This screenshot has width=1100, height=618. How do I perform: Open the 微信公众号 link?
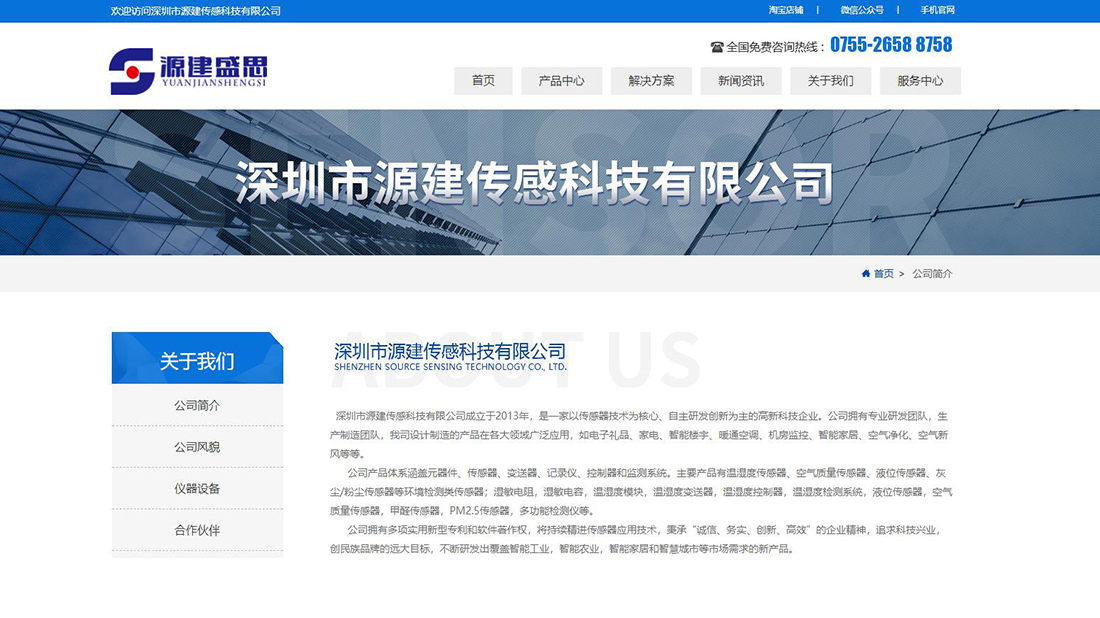click(861, 10)
